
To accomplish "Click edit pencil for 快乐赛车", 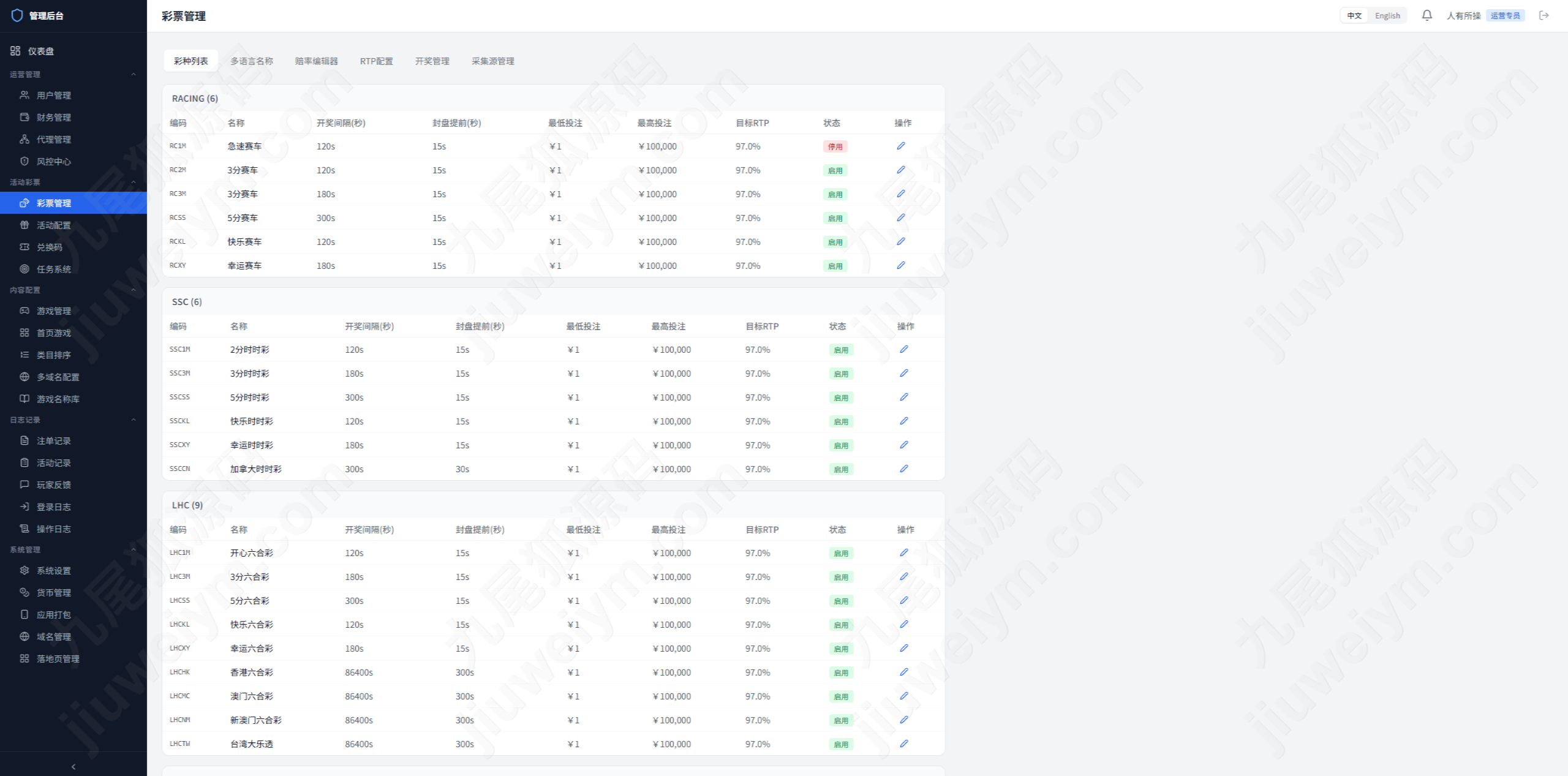I will tap(901, 241).
